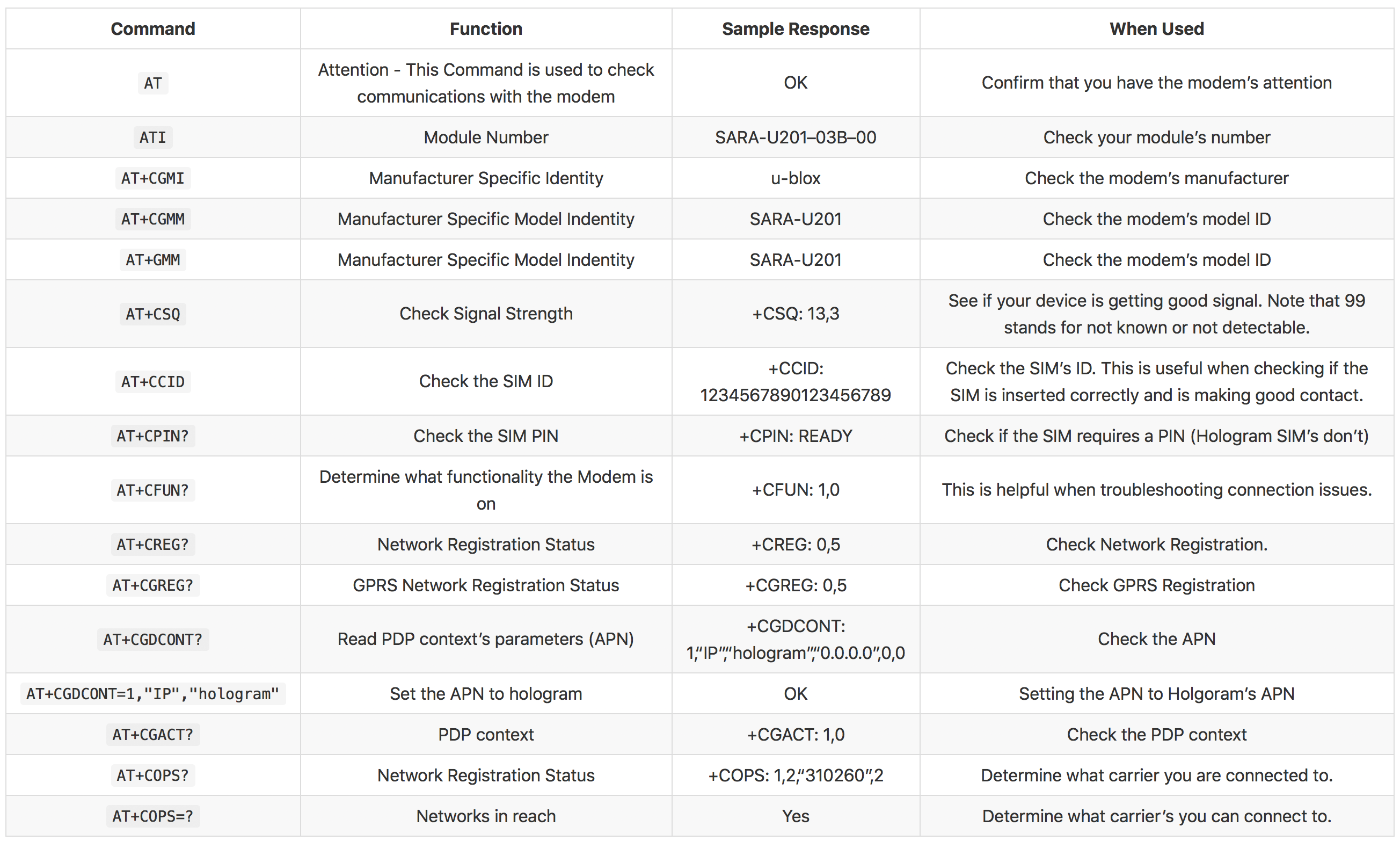Viewport: 1400px width, 841px height.
Task: Click the Sample Response column header
Action: (795, 29)
